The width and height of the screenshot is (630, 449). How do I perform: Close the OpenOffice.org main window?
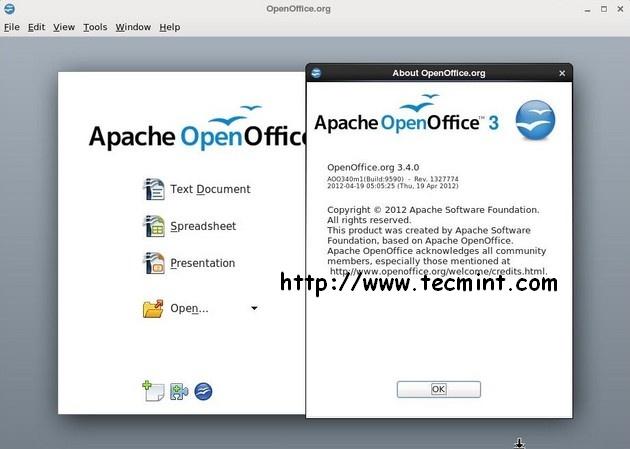tap(620, 9)
